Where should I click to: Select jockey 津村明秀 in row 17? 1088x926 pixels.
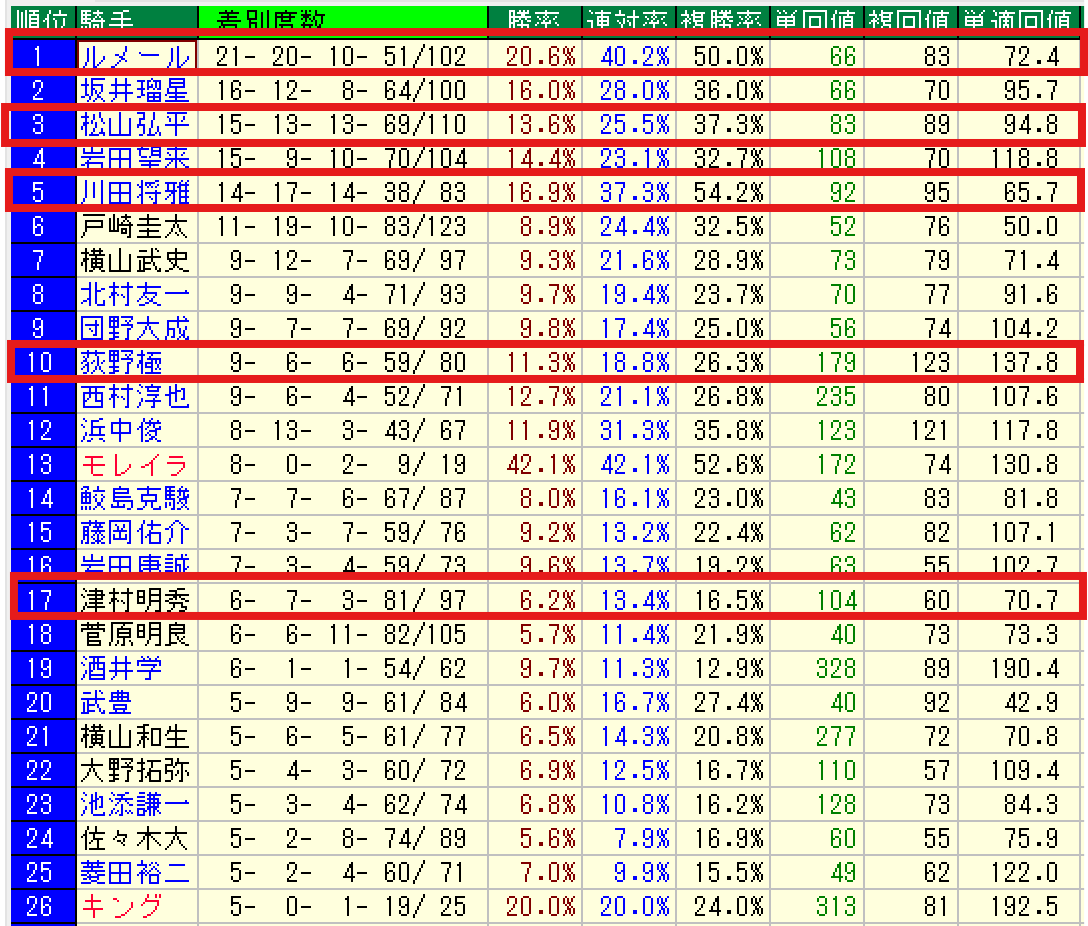coord(134,600)
